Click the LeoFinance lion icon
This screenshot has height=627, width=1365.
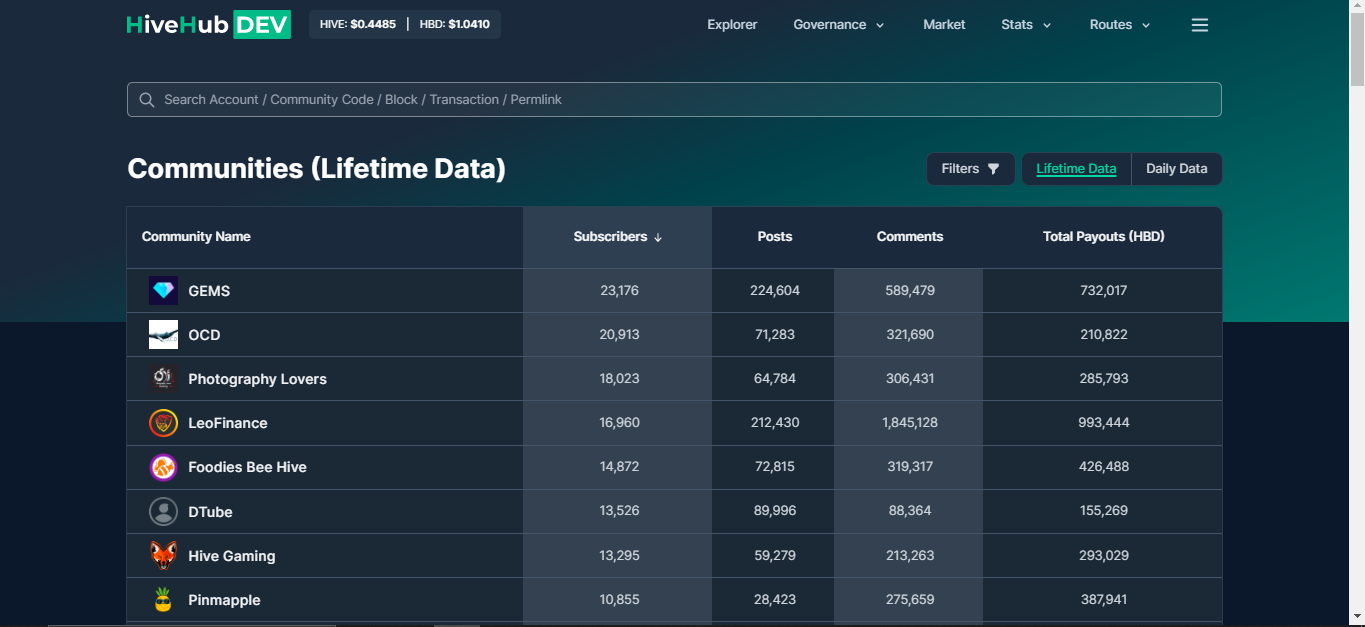[x=163, y=423]
